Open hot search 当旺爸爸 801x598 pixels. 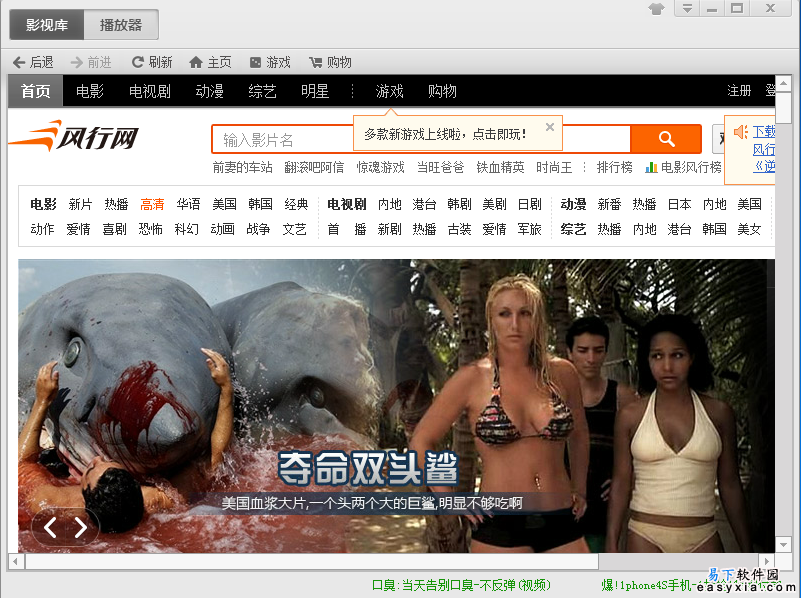(440, 168)
